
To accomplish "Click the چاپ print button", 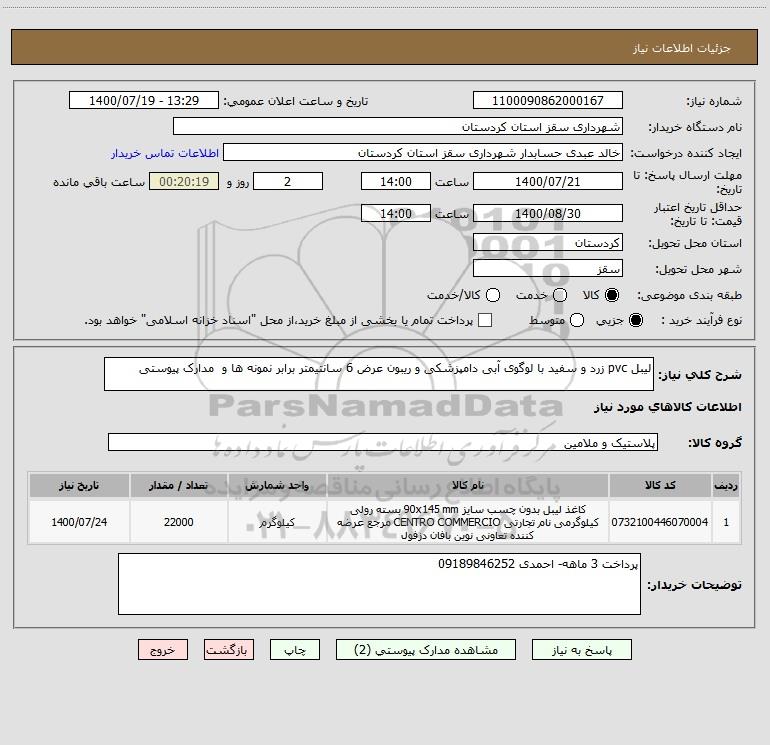I will coord(295,650).
